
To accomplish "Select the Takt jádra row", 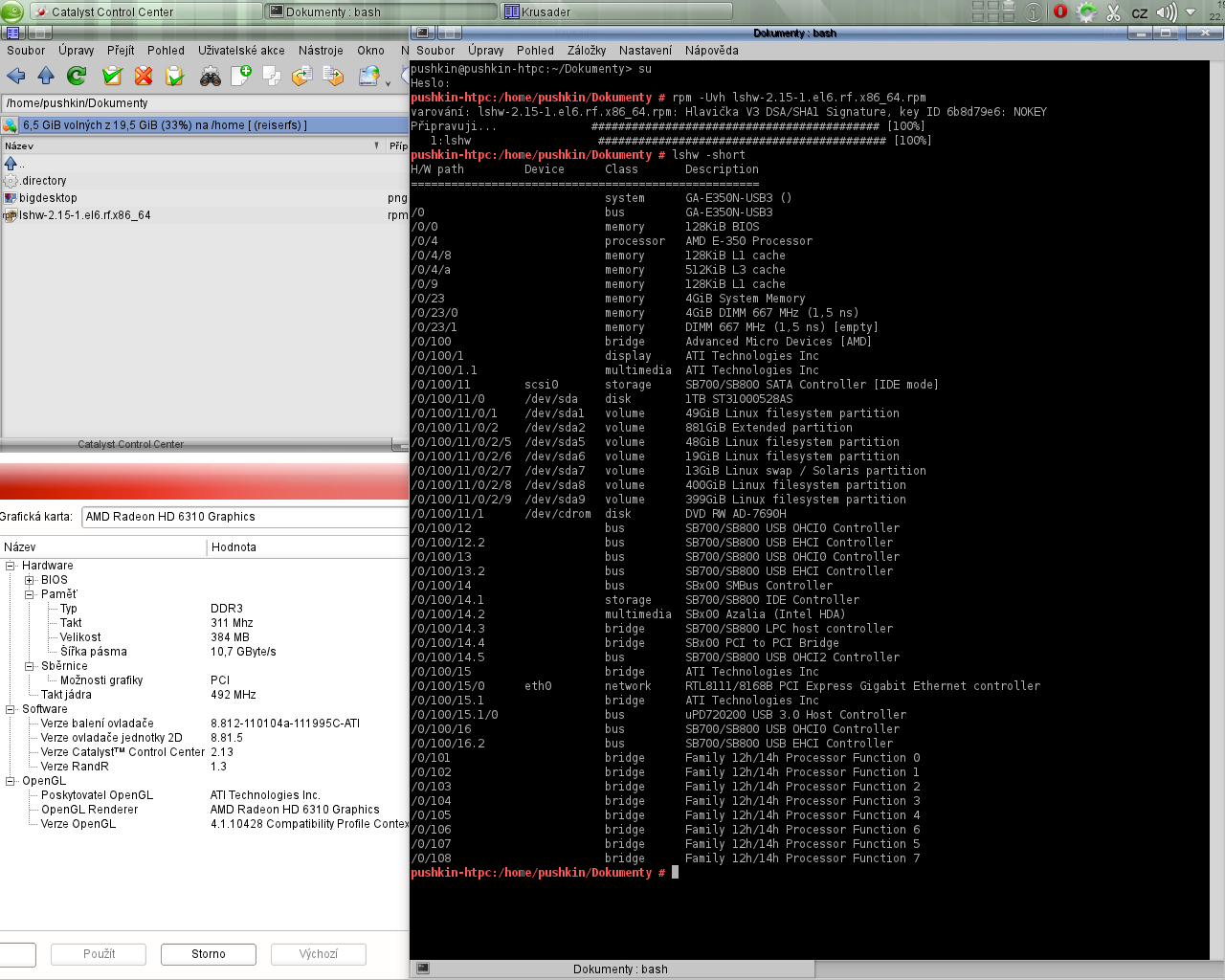I will (205, 695).
